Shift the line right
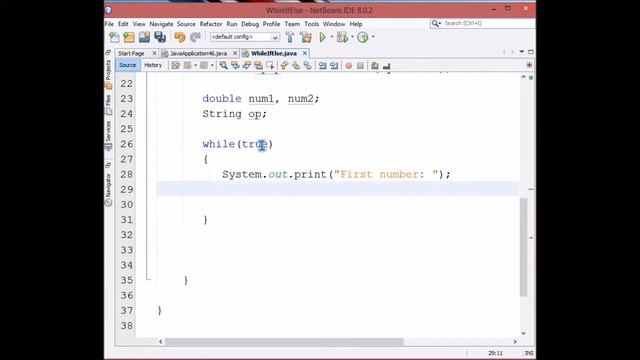Screen dimensions: 640x360 coord(334,65)
